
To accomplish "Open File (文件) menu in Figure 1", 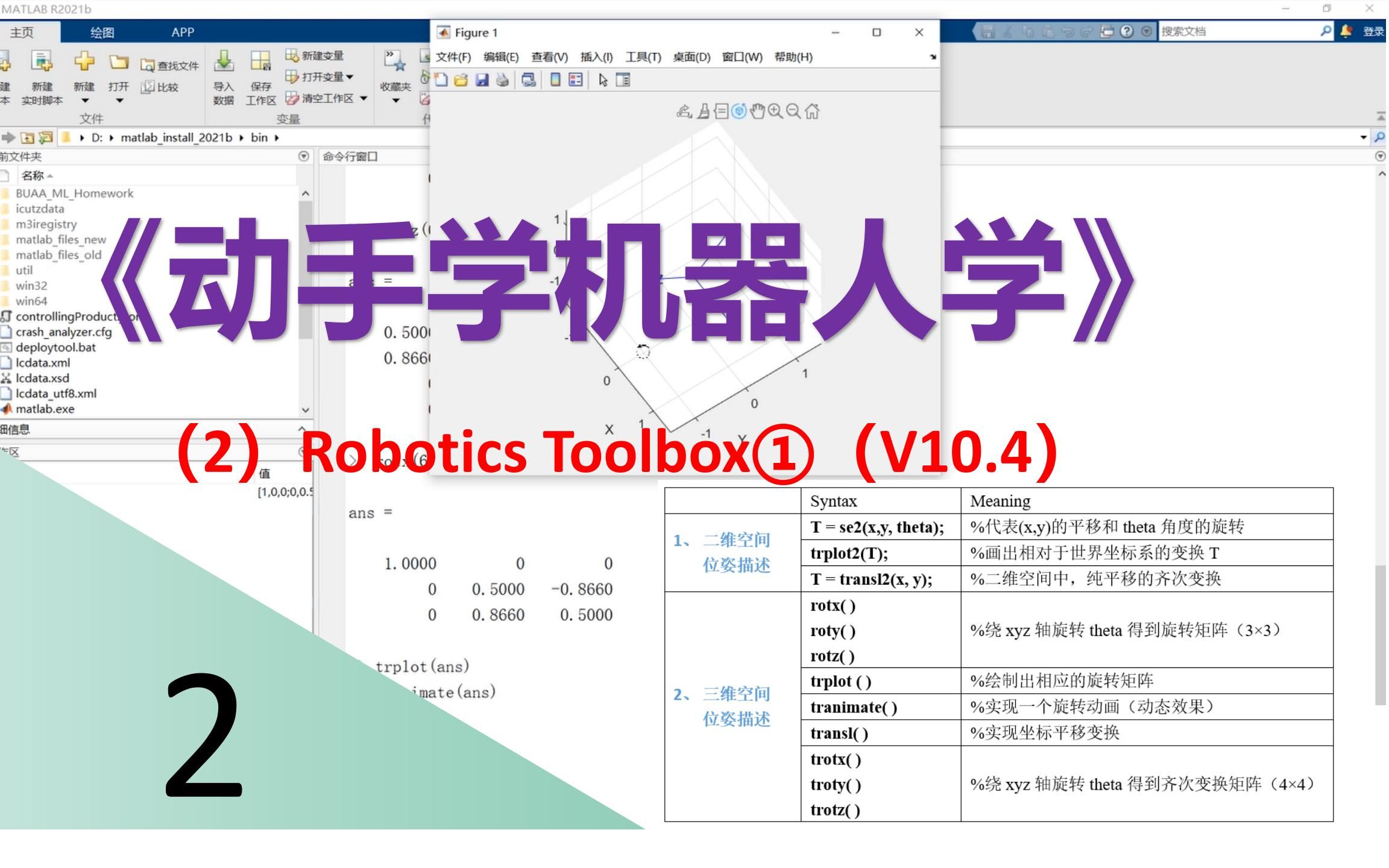I will [453, 57].
